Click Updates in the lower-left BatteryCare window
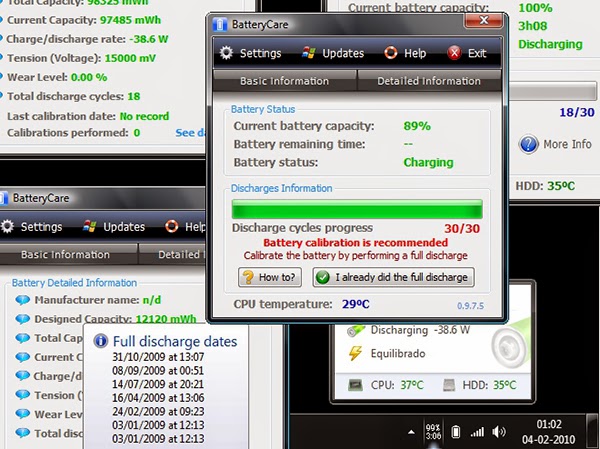Screen dimensions: 600x449 [114, 227]
